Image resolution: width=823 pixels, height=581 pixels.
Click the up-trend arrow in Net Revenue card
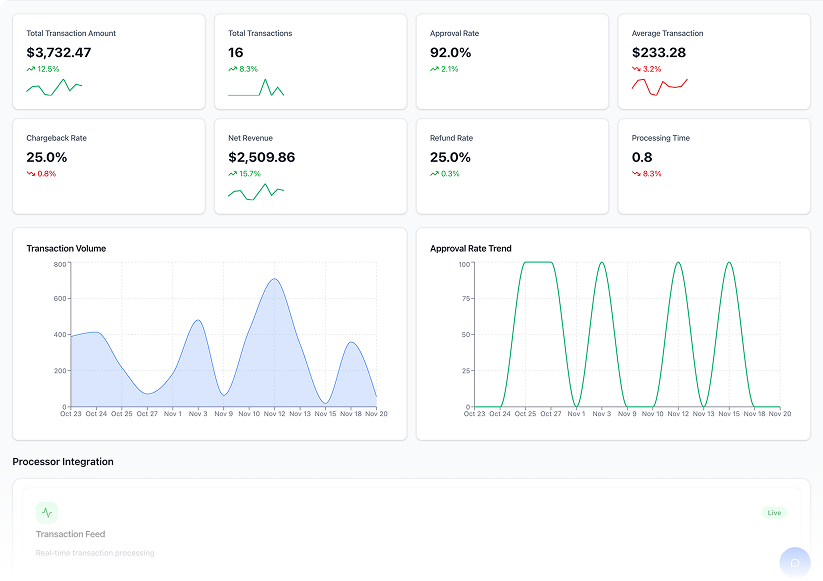point(233,174)
